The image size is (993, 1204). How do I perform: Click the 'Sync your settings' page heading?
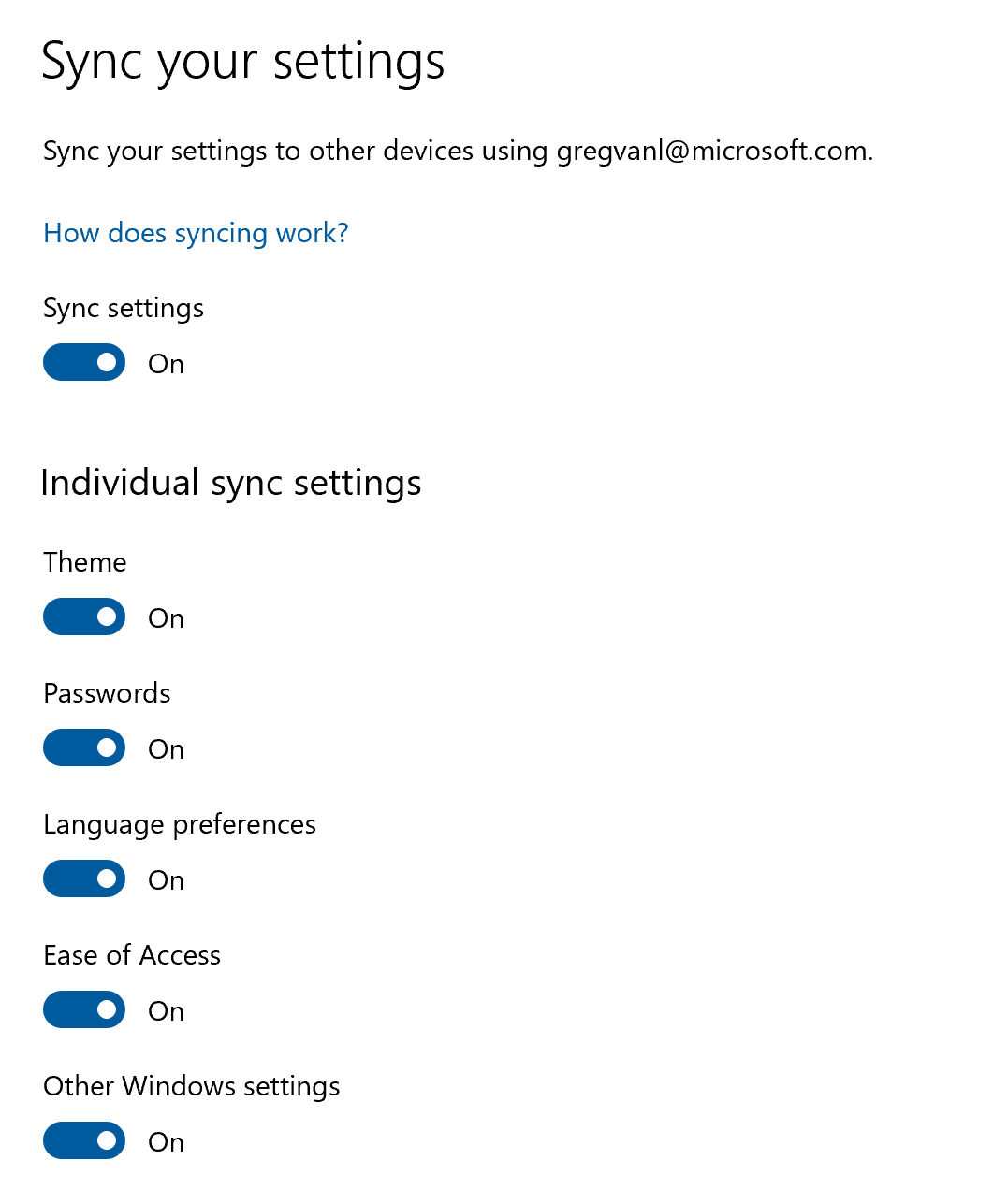[x=243, y=64]
